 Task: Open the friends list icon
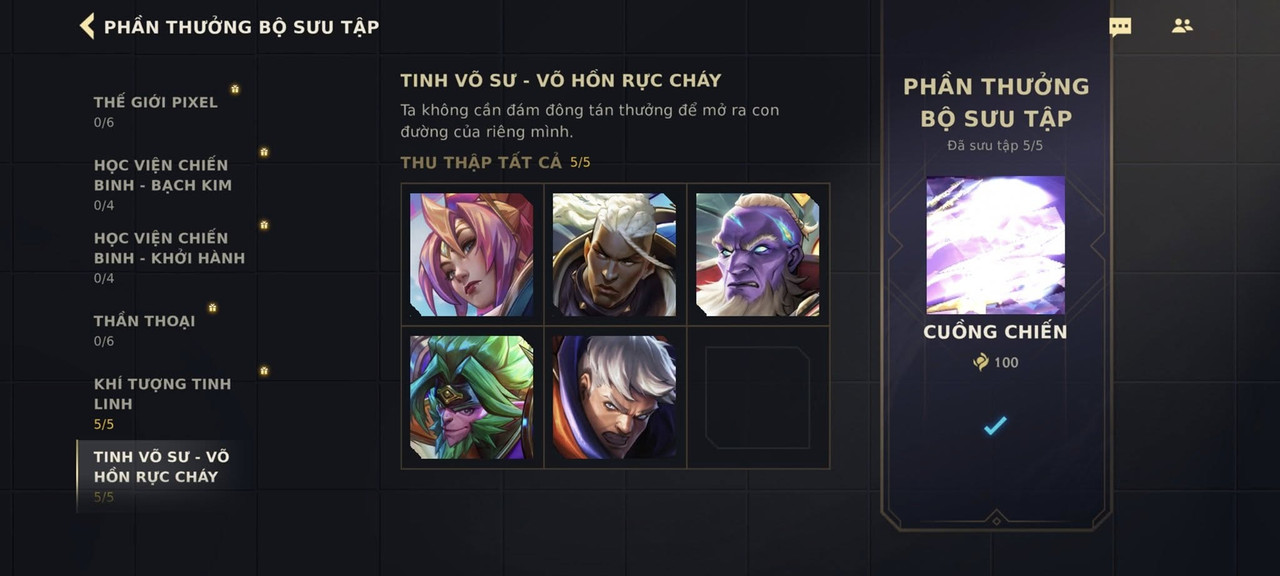click(x=1182, y=26)
